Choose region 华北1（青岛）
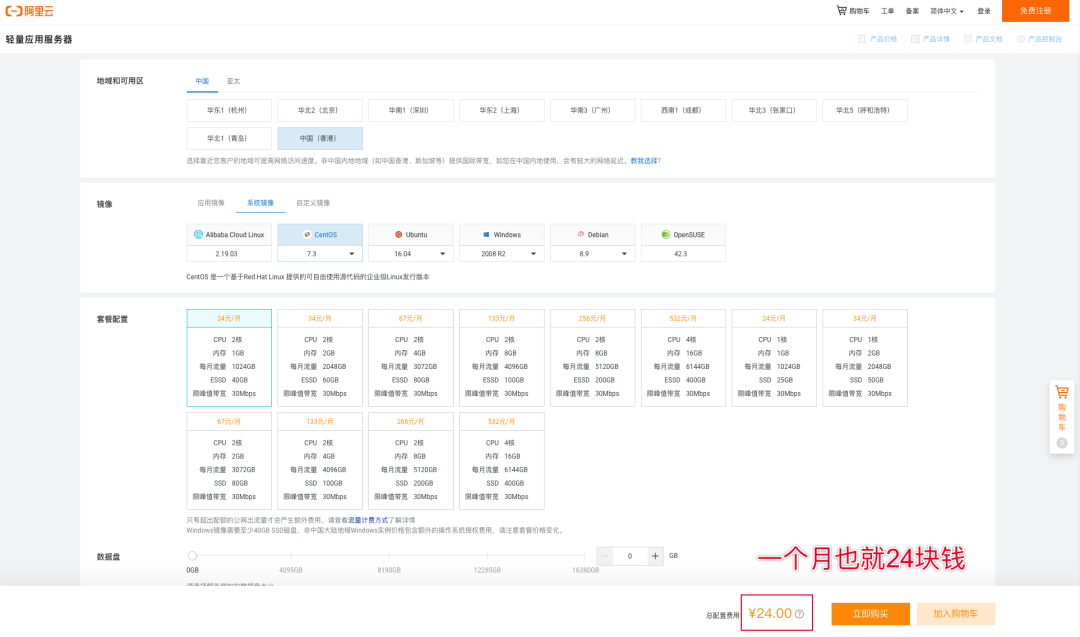Viewport: 1080px width, 637px height. coord(229,138)
